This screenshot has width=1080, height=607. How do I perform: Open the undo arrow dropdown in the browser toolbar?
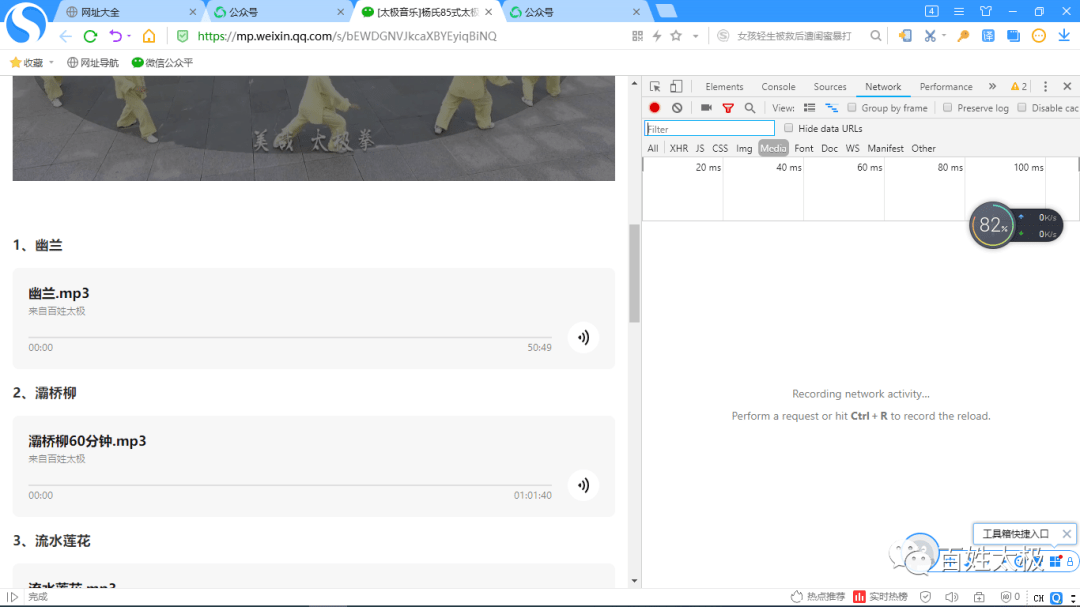click(x=129, y=36)
